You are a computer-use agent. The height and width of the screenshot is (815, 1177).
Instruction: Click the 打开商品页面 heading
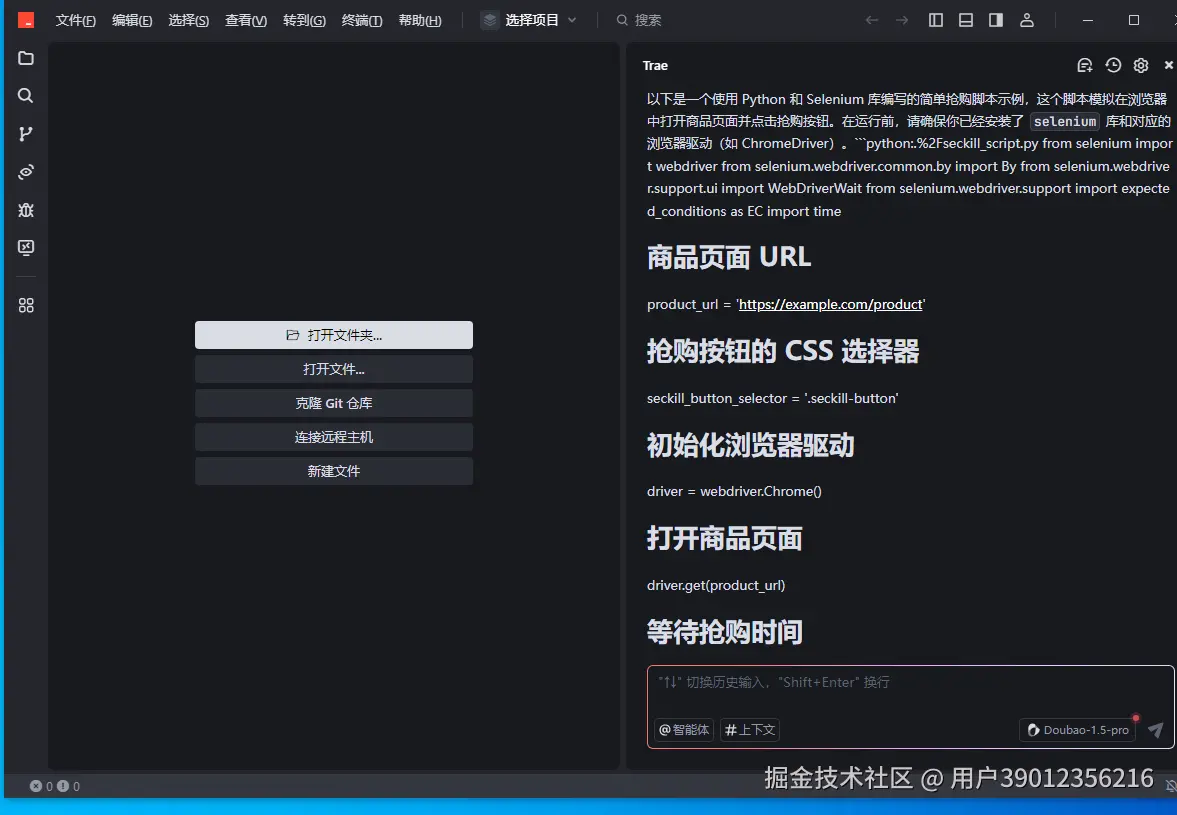coord(724,539)
